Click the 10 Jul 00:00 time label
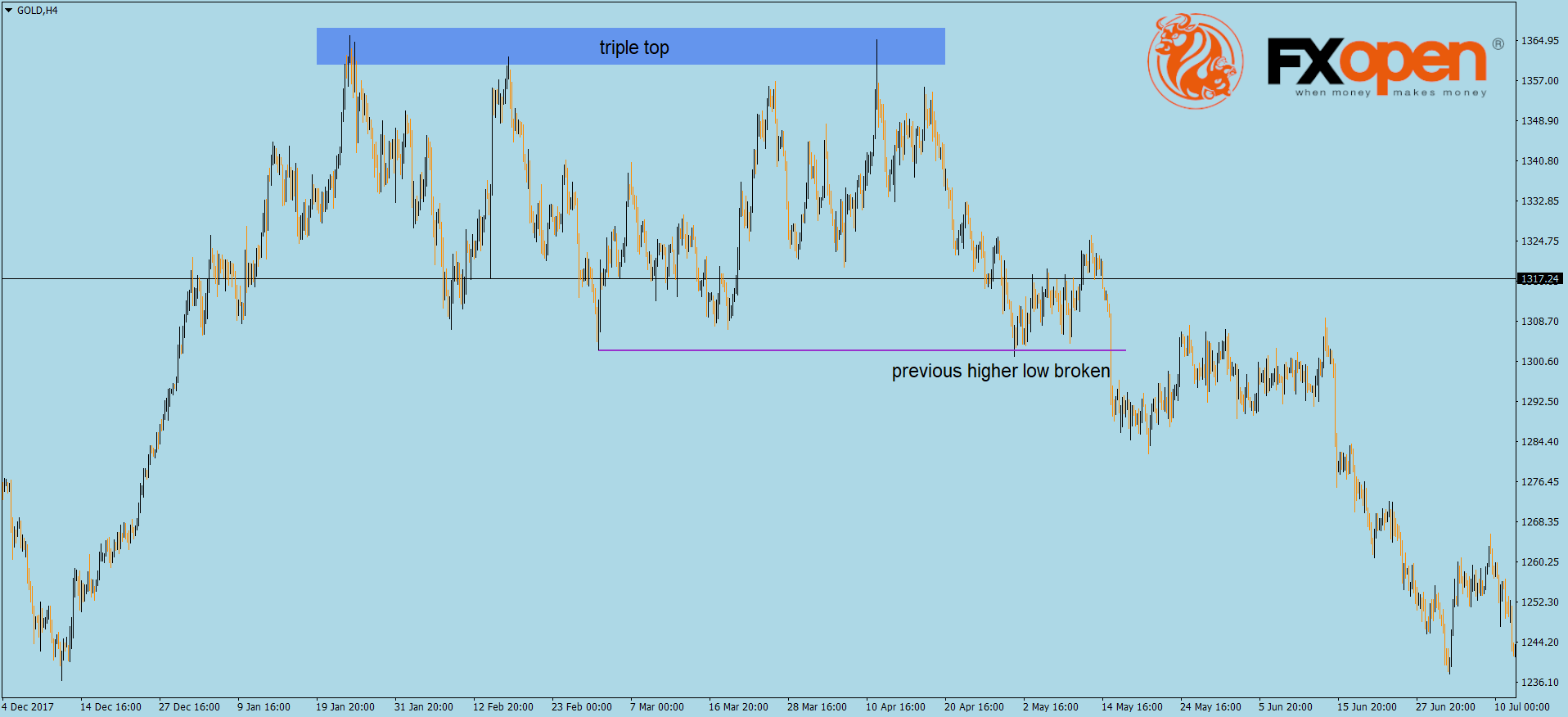This screenshot has width=1568, height=717. click(1521, 707)
